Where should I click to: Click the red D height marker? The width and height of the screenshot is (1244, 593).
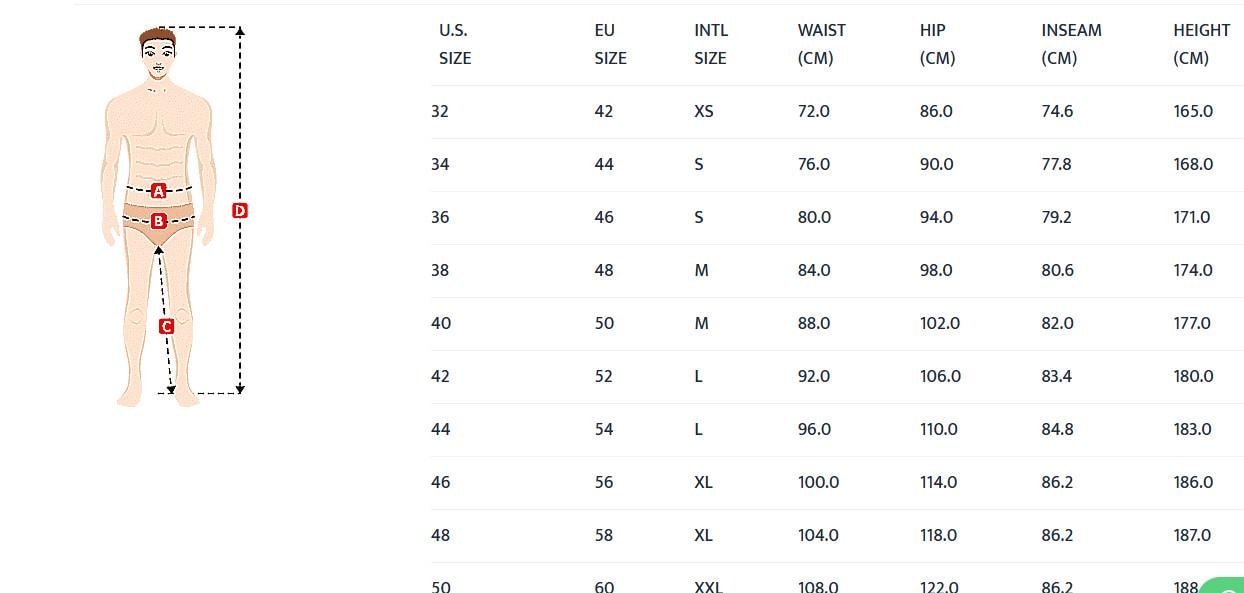(239, 210)
